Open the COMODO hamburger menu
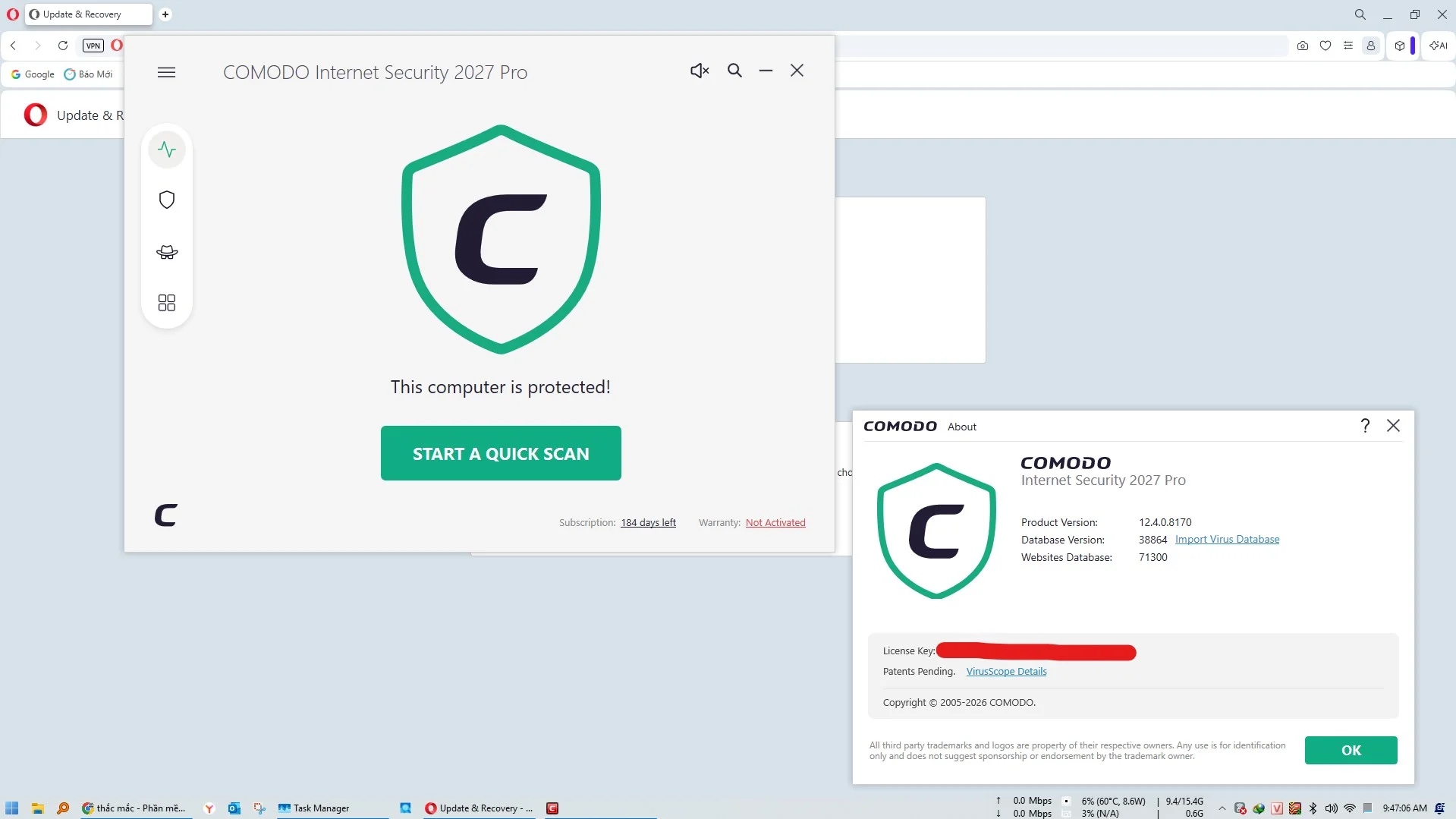Screen dimensions: 1456x819 click(x=166, y=72)
